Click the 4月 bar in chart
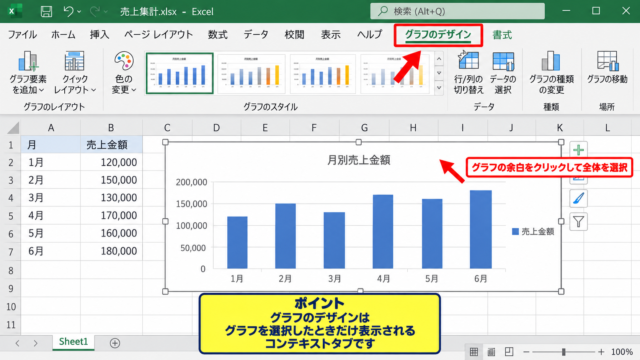 383,231
